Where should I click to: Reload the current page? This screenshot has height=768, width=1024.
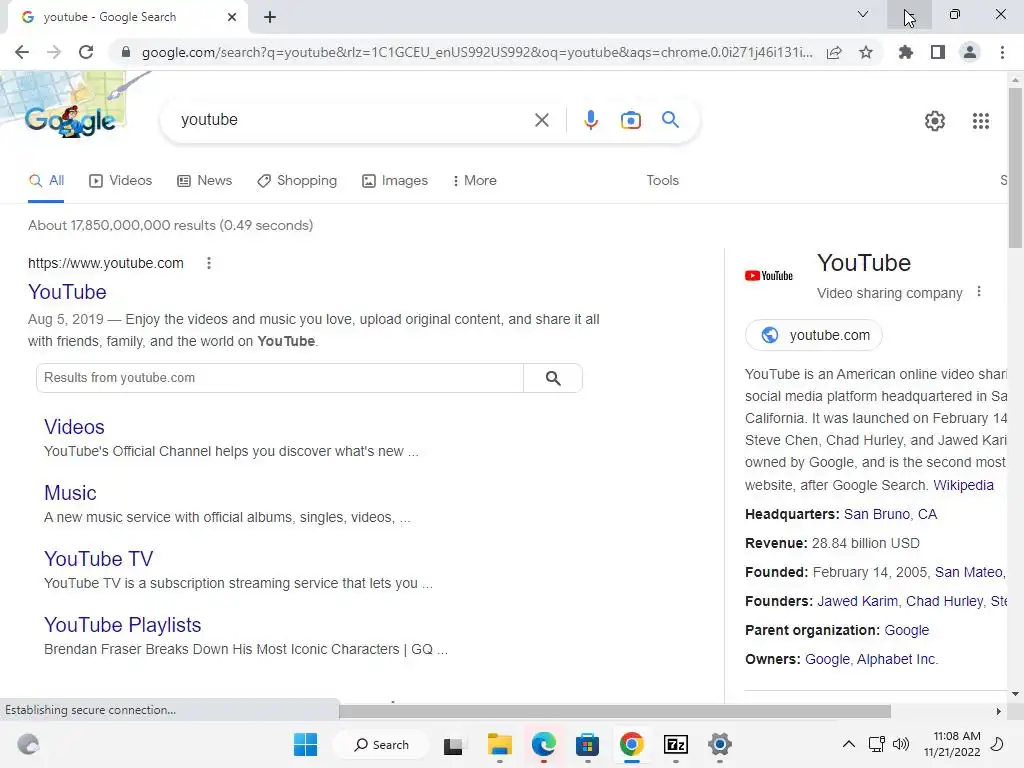click(x=86, y=52)
